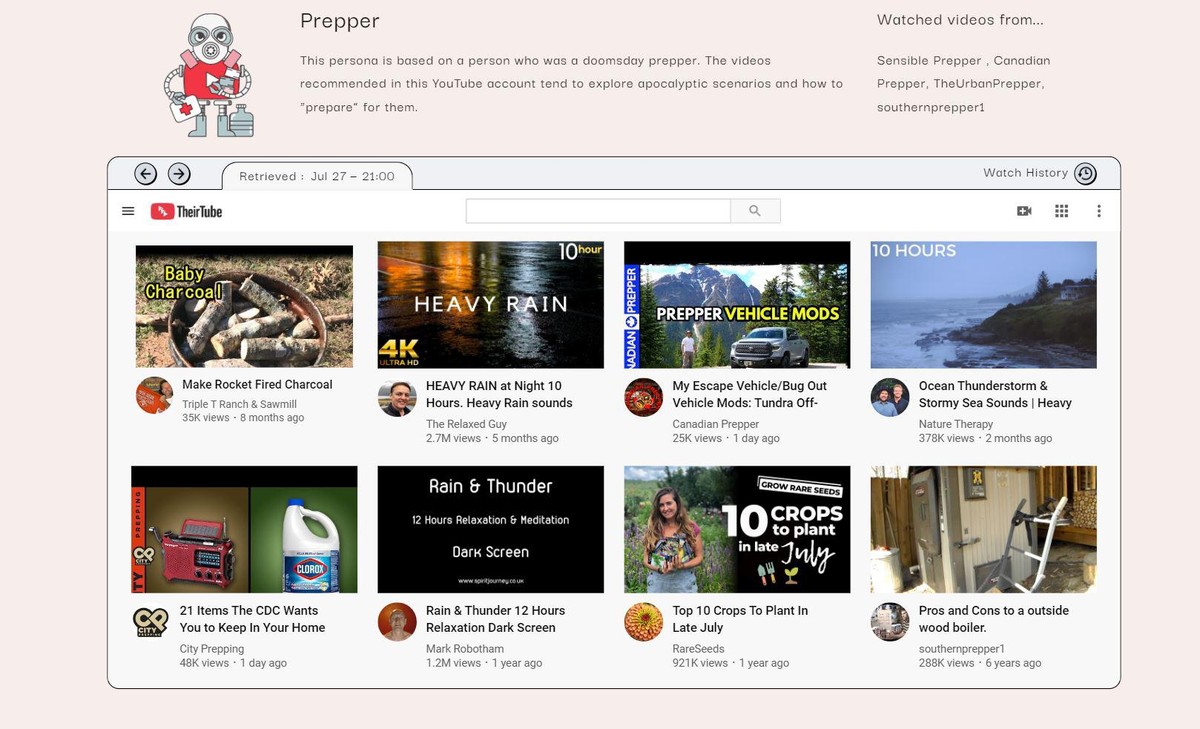Click channel name Nature Therapy
The image size is (1200, 729).
point(955,424)
